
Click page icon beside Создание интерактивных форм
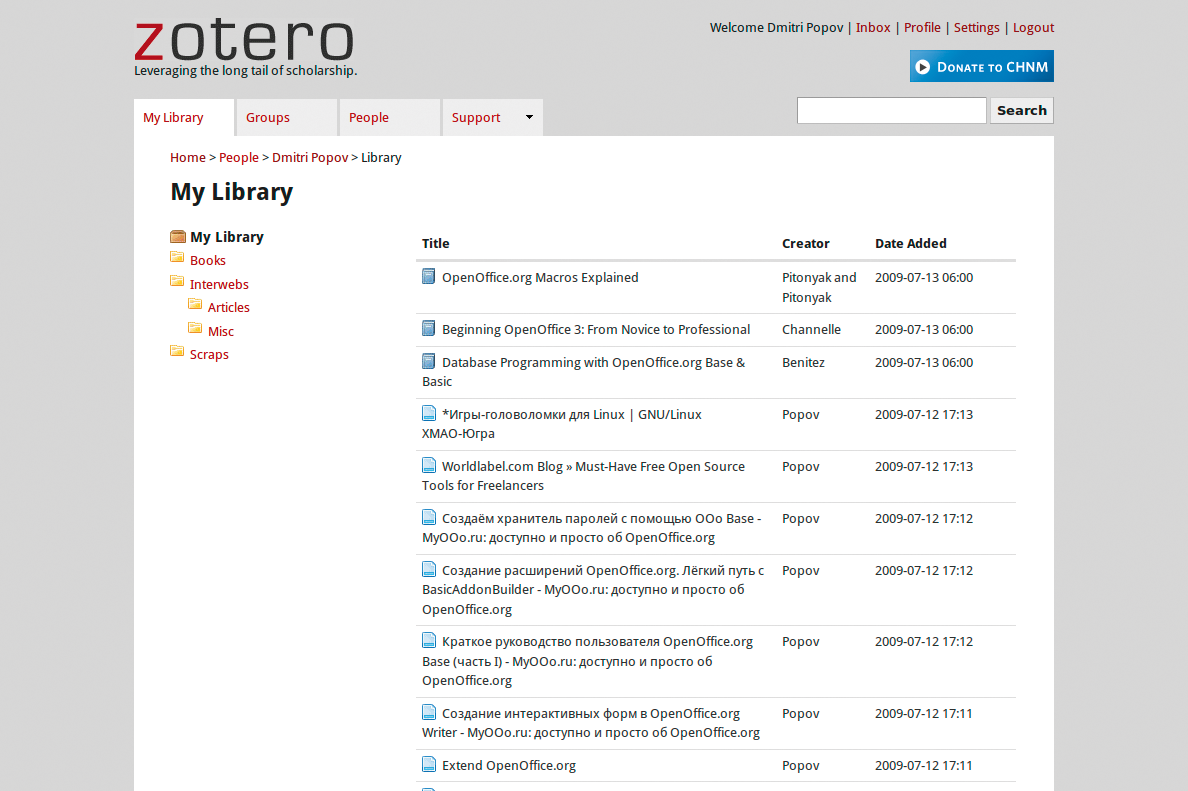click(429, 712)
